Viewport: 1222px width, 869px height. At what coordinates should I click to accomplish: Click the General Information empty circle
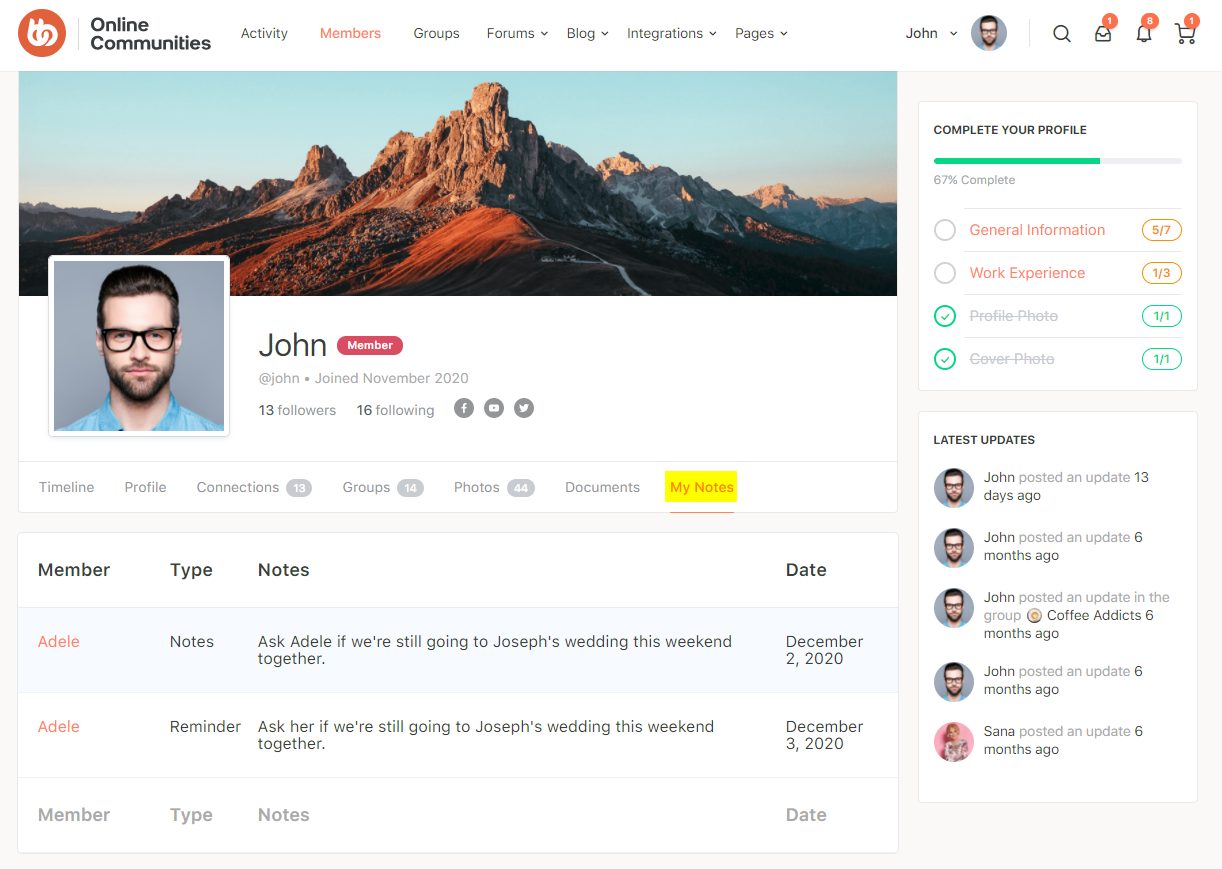tap(945, 230)
